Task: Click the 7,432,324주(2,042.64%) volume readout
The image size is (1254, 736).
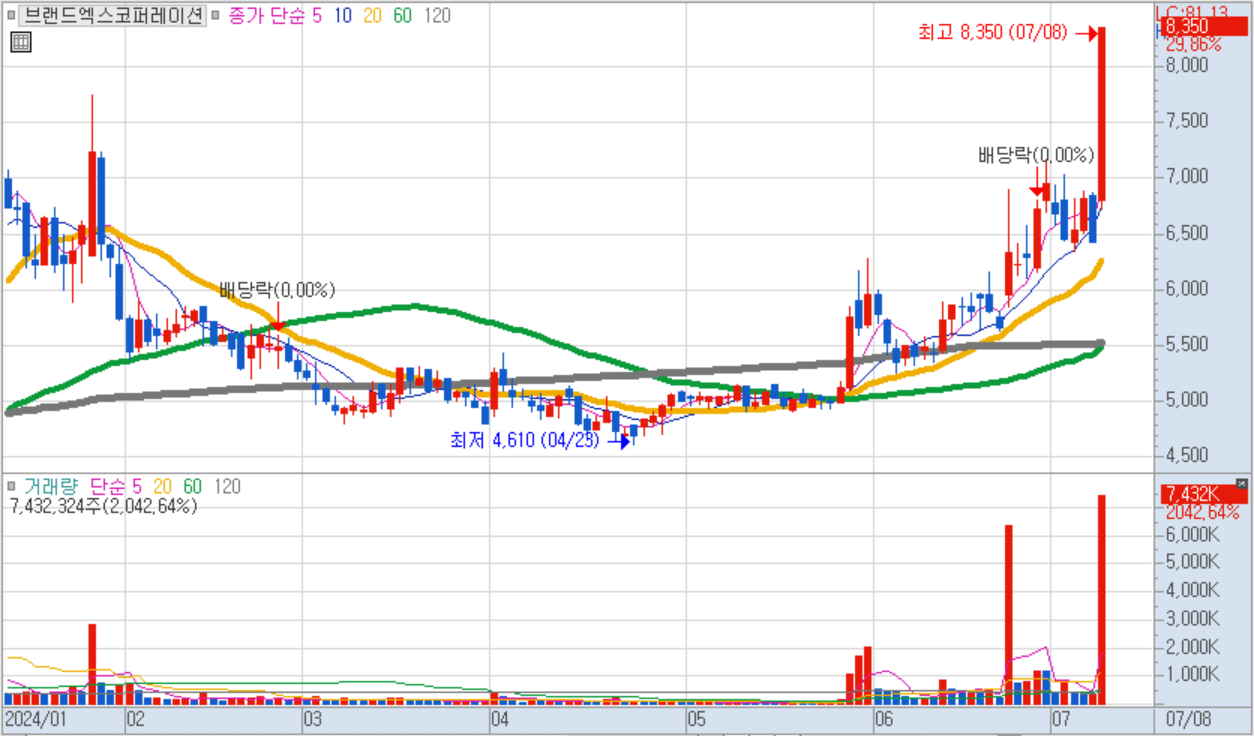Action: (103, 506)
